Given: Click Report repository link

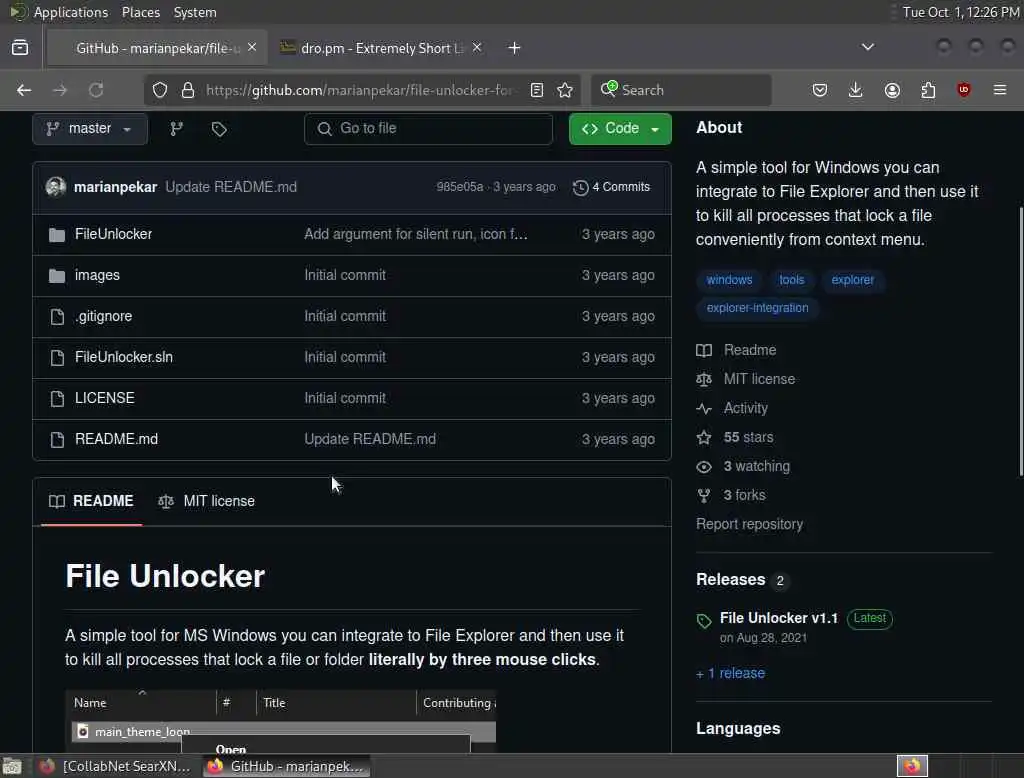Looking at the screenshot, I should [749, 525].
